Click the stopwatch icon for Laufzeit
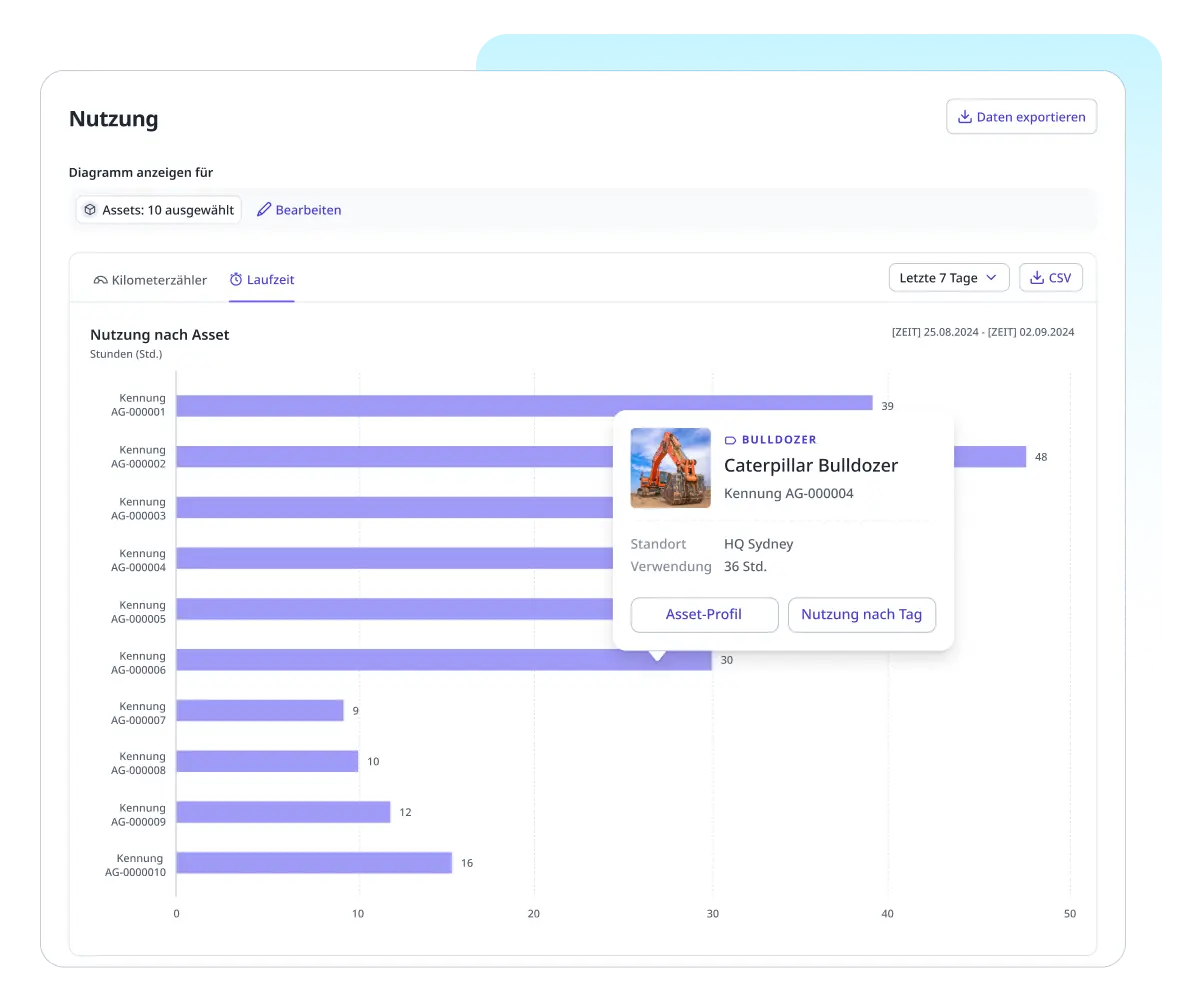The image size is (1200, 1000). pos(236,280)
